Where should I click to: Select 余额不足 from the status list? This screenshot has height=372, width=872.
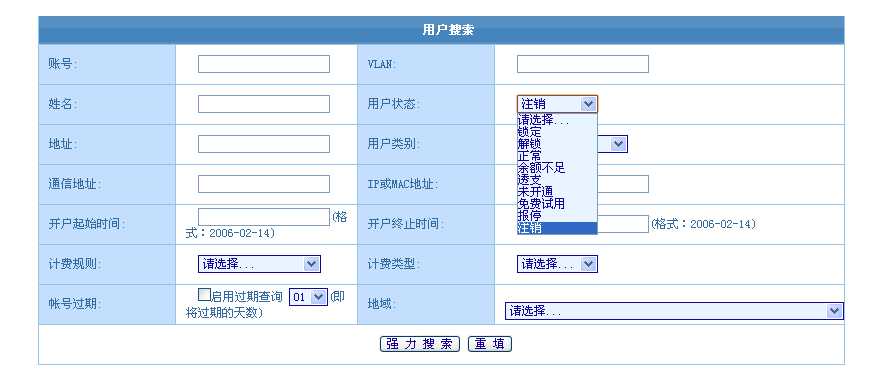[x=557, y=167]
